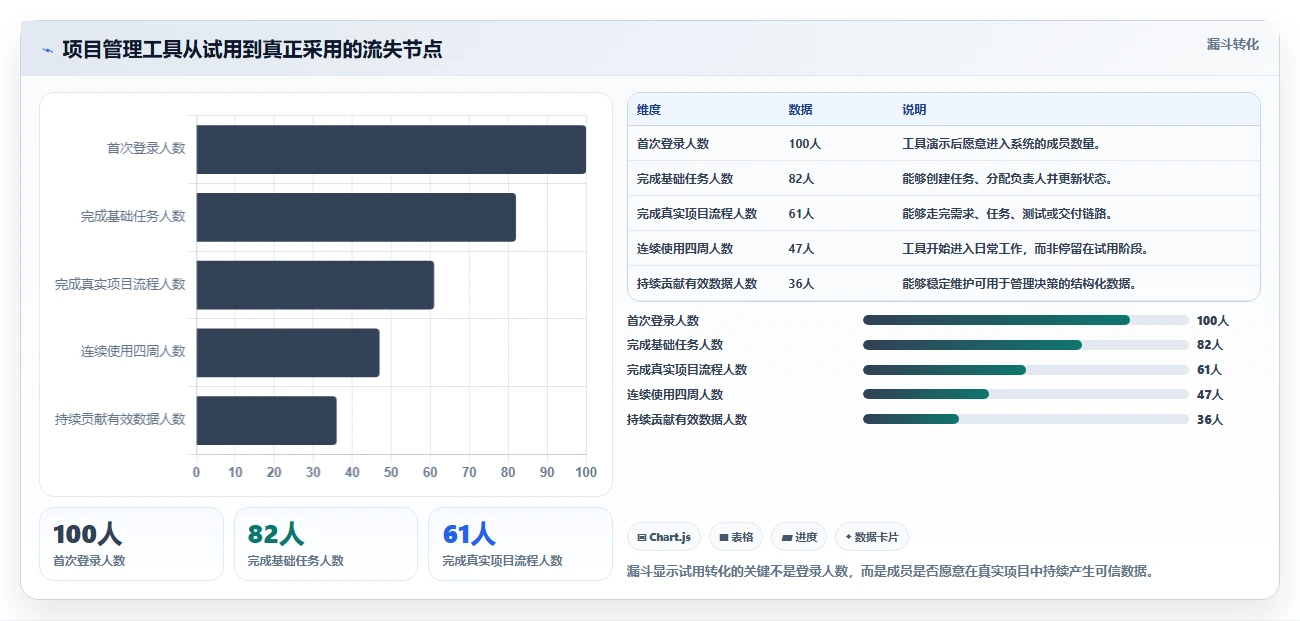The image size is (1300, 621).
Task: Click the 82人 value in the table
Action: tap(801, 179)
